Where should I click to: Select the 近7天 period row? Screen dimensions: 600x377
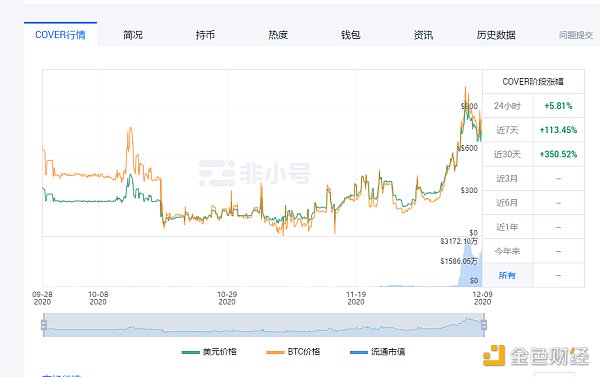pos(533,130)
